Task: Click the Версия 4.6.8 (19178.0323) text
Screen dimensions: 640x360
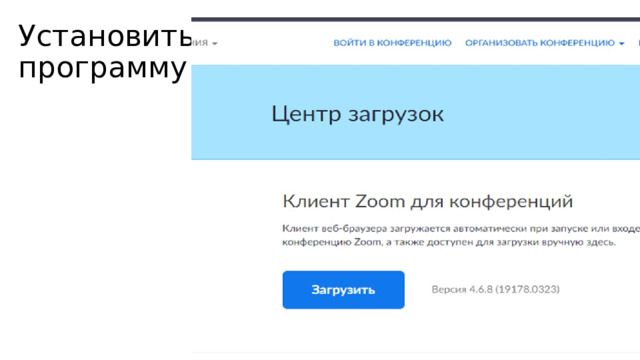Action: point(496,289)
